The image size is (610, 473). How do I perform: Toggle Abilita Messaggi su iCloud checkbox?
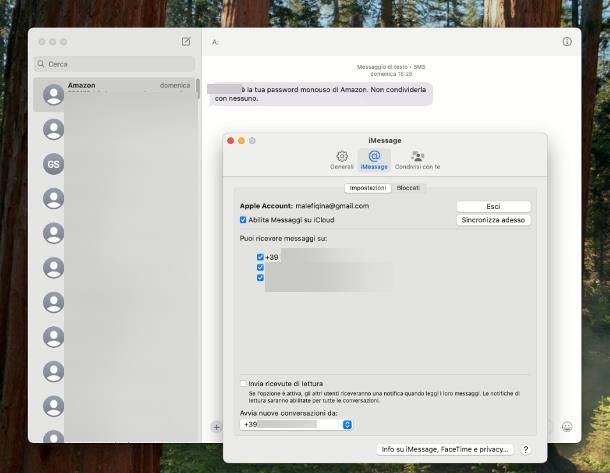click(x=243, y=220)
